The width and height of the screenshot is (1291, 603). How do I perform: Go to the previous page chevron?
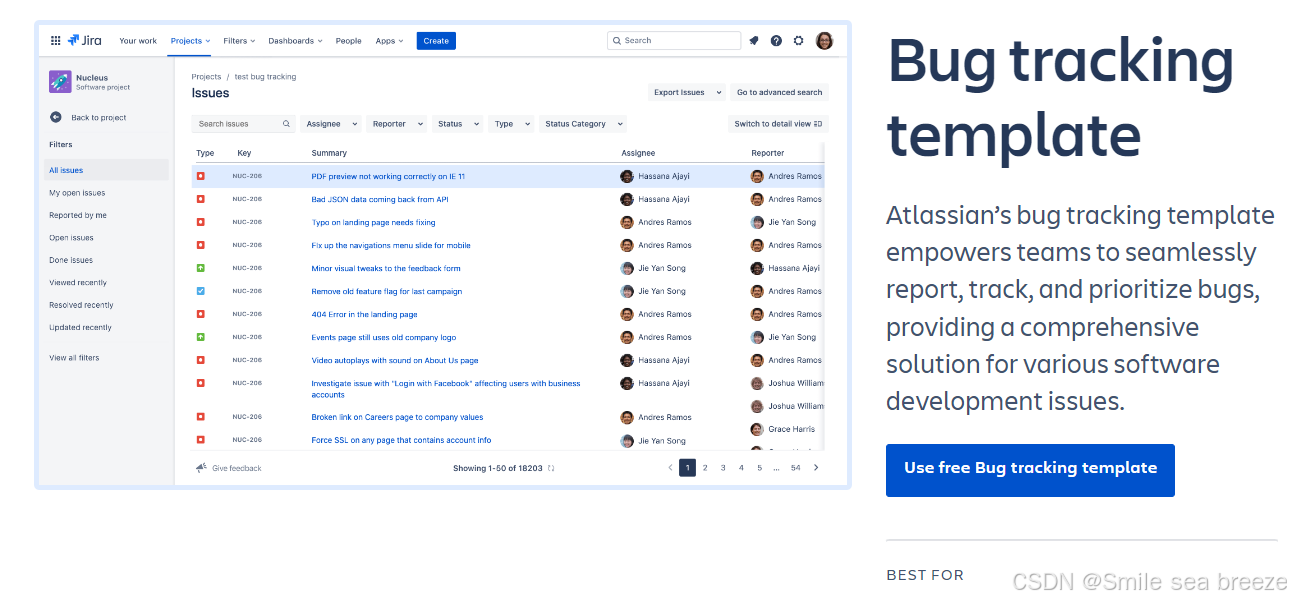(670, 468)
